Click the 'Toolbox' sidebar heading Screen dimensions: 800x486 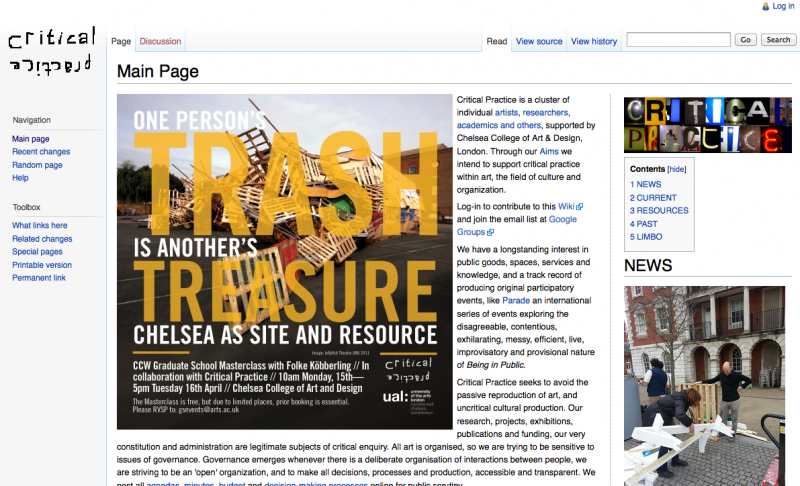tap(27, 208)
